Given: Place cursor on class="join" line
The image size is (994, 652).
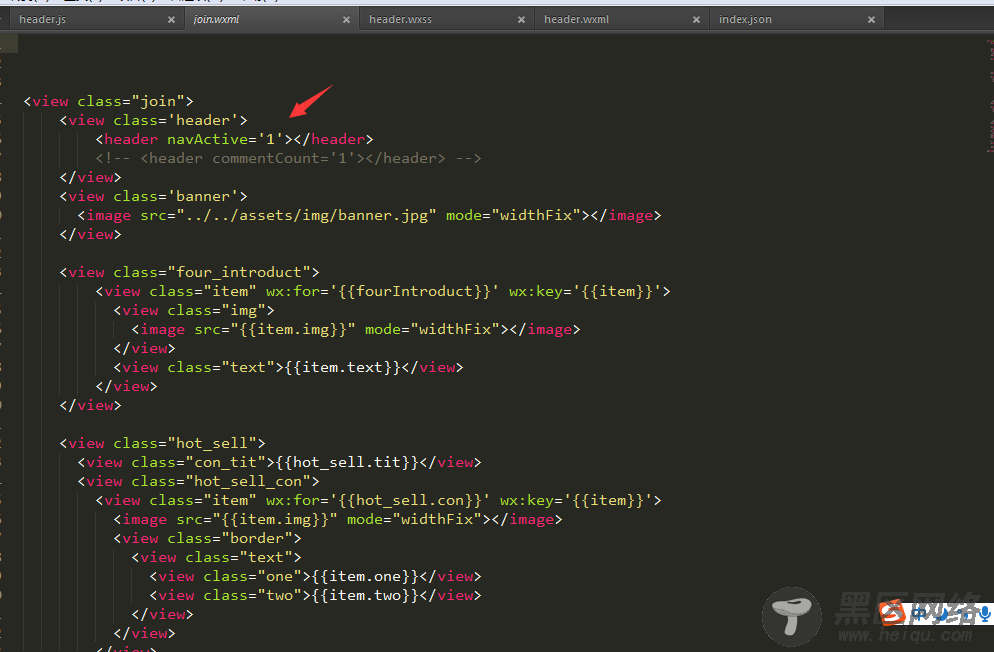Looking at the screenshot, I should 108,101.
